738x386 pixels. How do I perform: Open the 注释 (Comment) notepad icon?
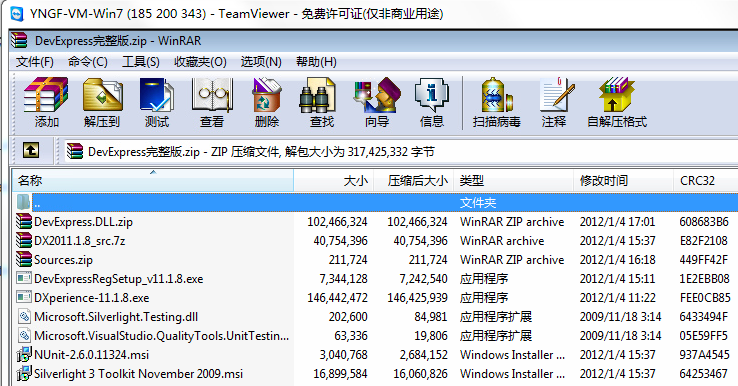pos(554,102)
